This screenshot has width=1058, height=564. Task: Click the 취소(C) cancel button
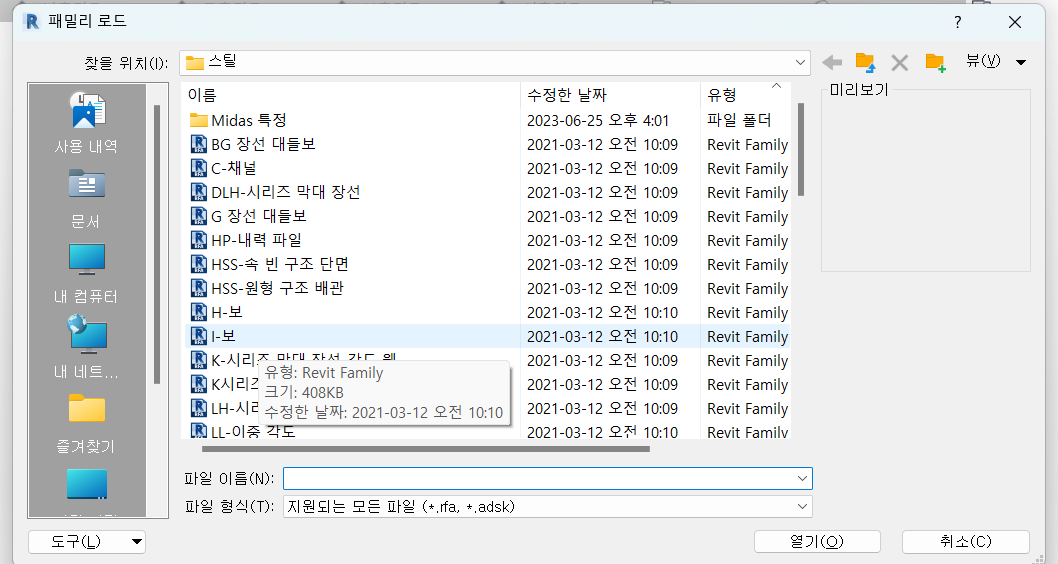coord(966,542)
